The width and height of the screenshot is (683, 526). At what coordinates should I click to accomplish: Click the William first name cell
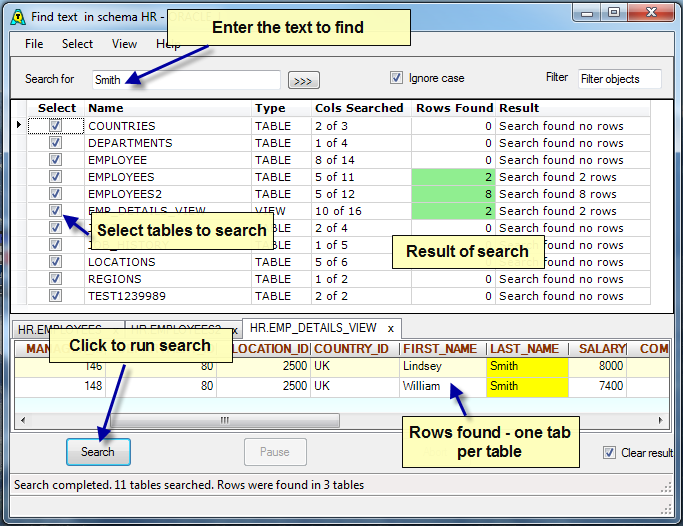pyautogui.click(x=443, y=387)
